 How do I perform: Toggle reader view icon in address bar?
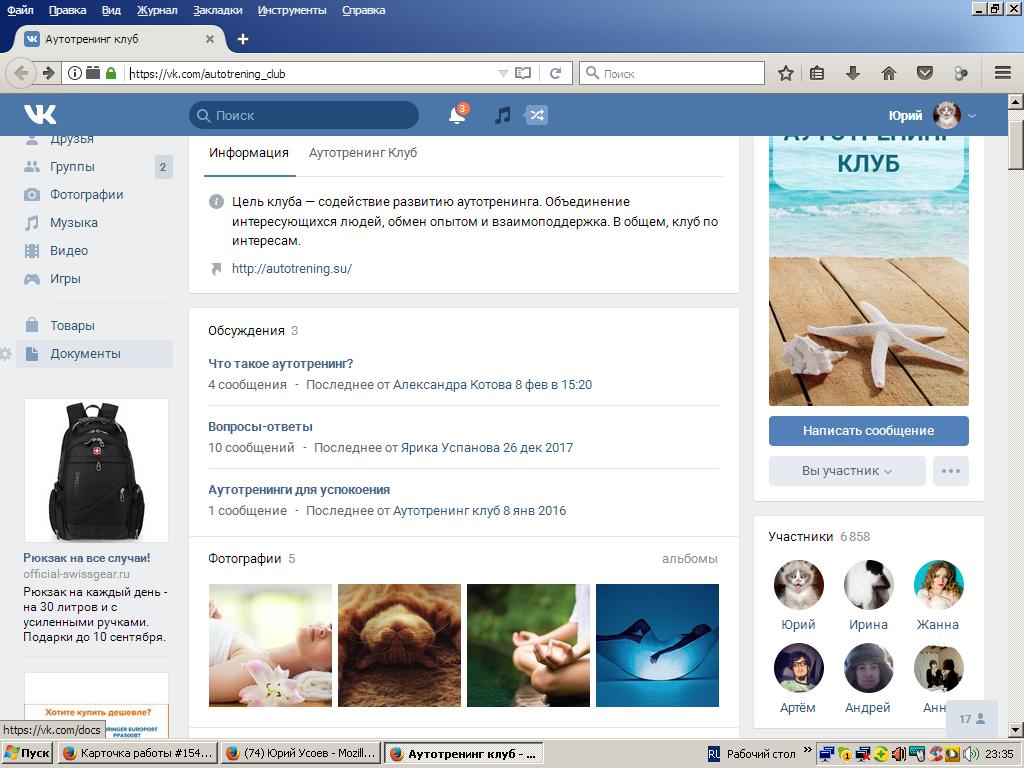click(x=523, y=73)
